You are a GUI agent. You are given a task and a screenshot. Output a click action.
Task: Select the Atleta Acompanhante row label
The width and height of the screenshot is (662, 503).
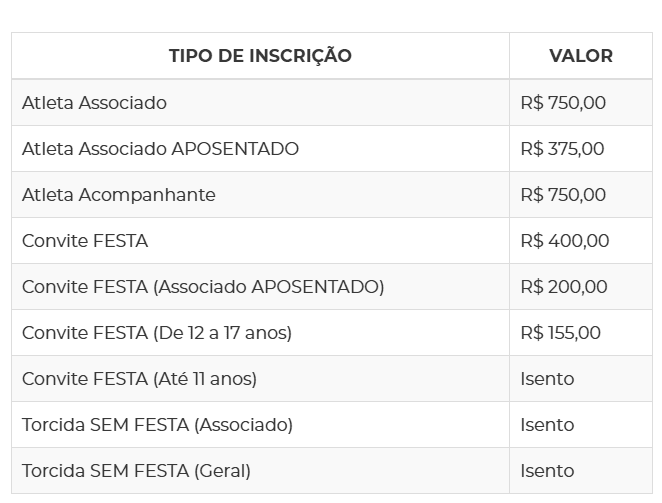tap(118, 195)
